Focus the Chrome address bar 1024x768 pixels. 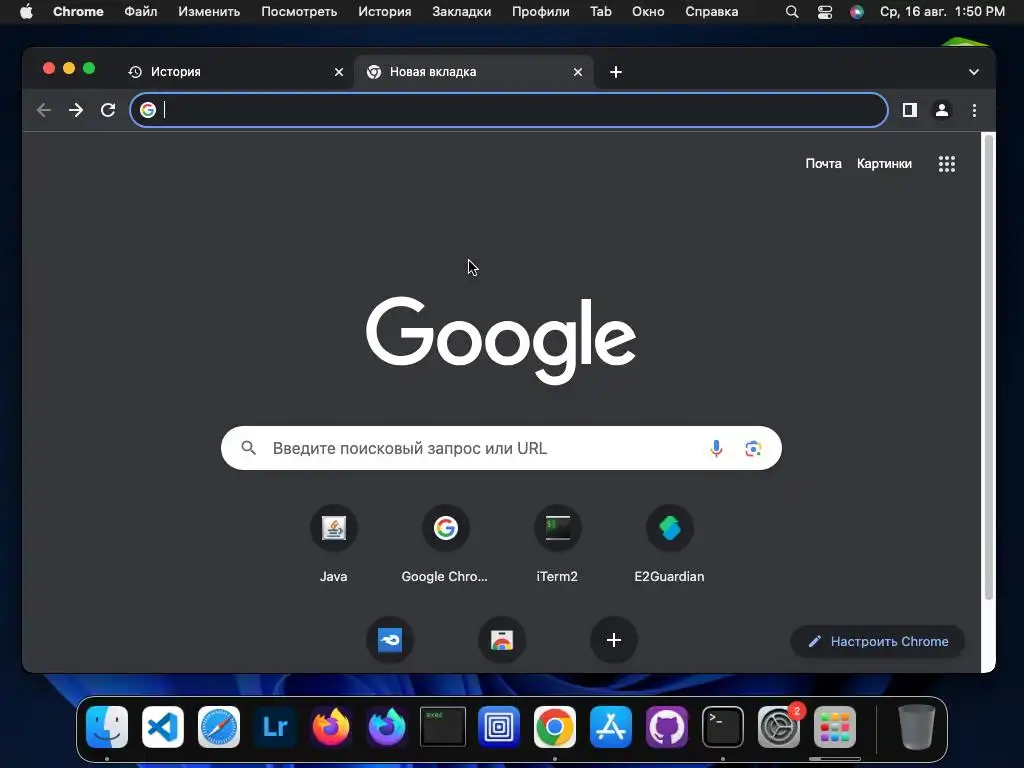[509, 110]
